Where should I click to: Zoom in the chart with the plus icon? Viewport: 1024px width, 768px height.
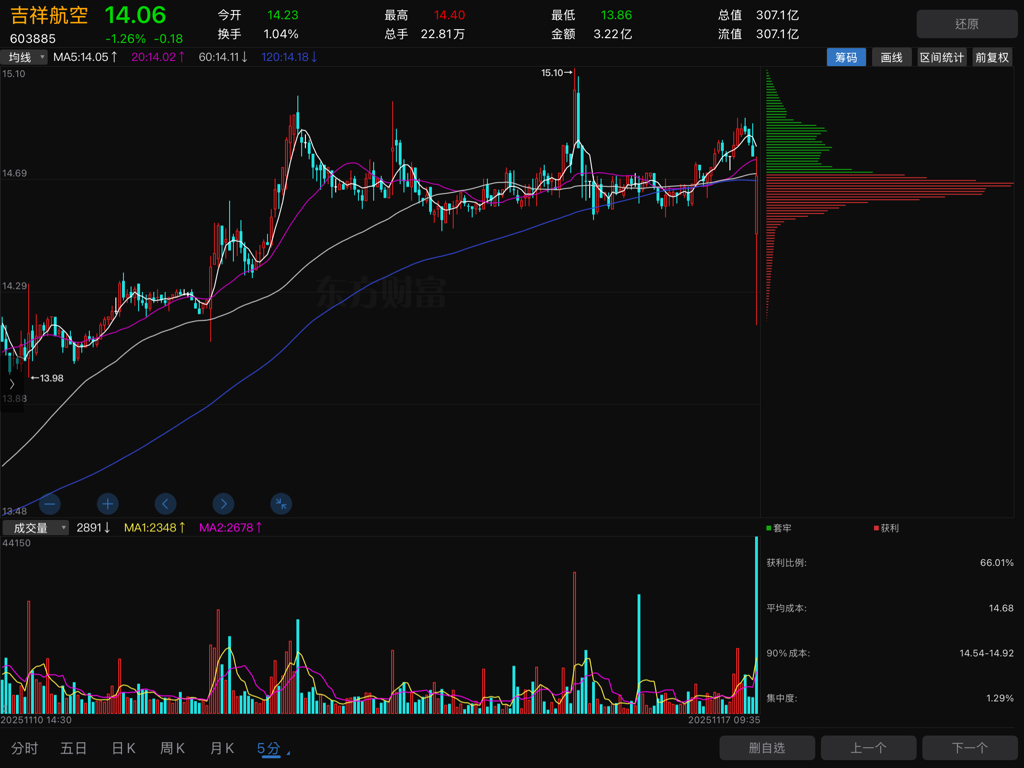click(x=108, y=504)
